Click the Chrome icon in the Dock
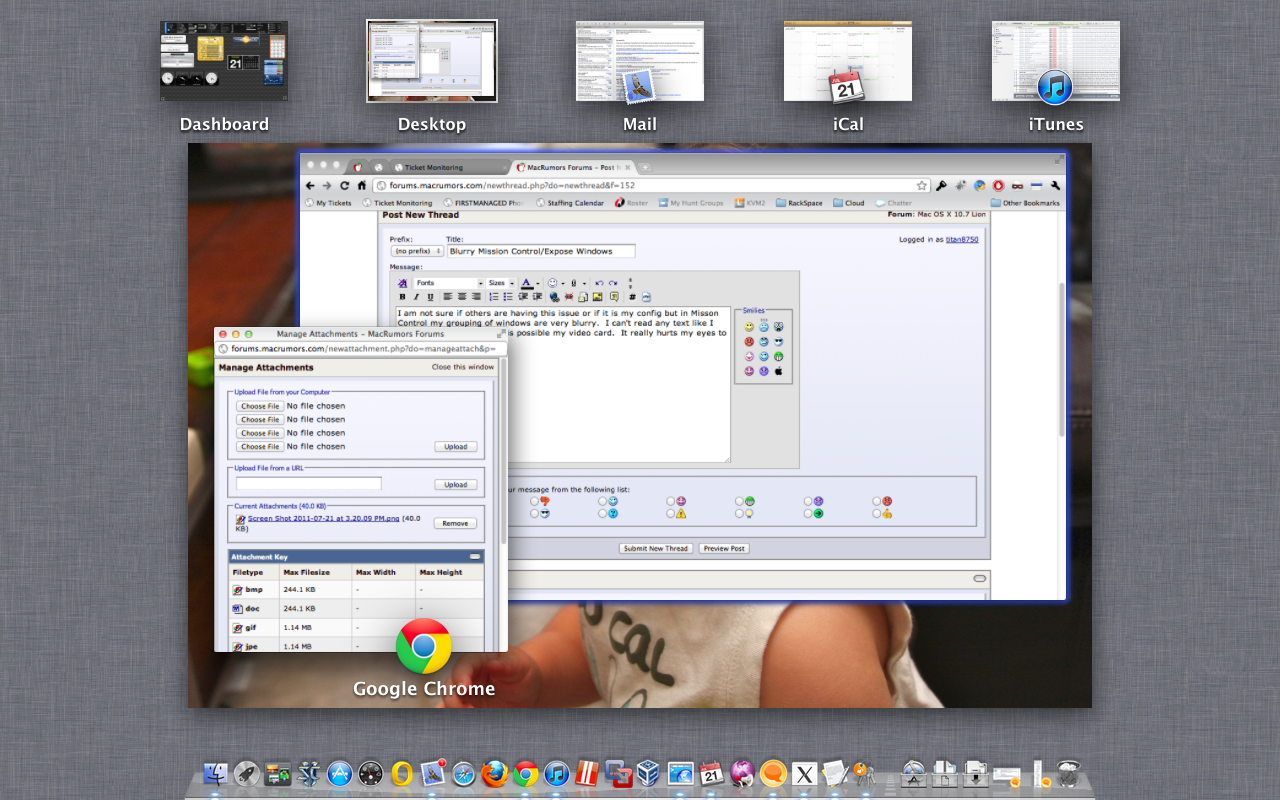 tap(526, 773)
